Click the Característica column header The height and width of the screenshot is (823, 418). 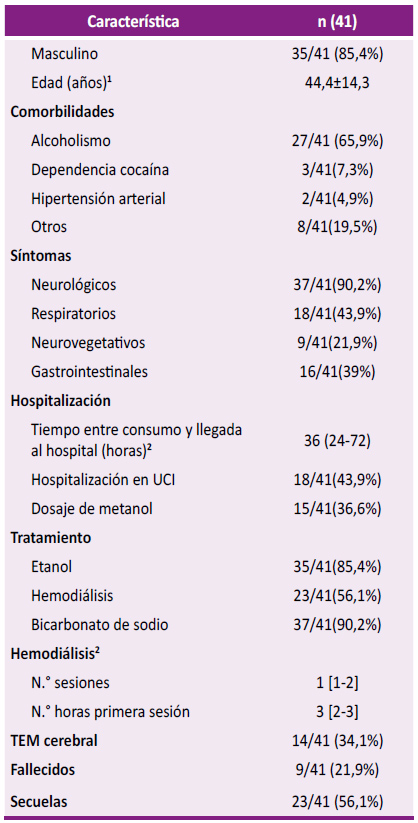coord(133,22)
